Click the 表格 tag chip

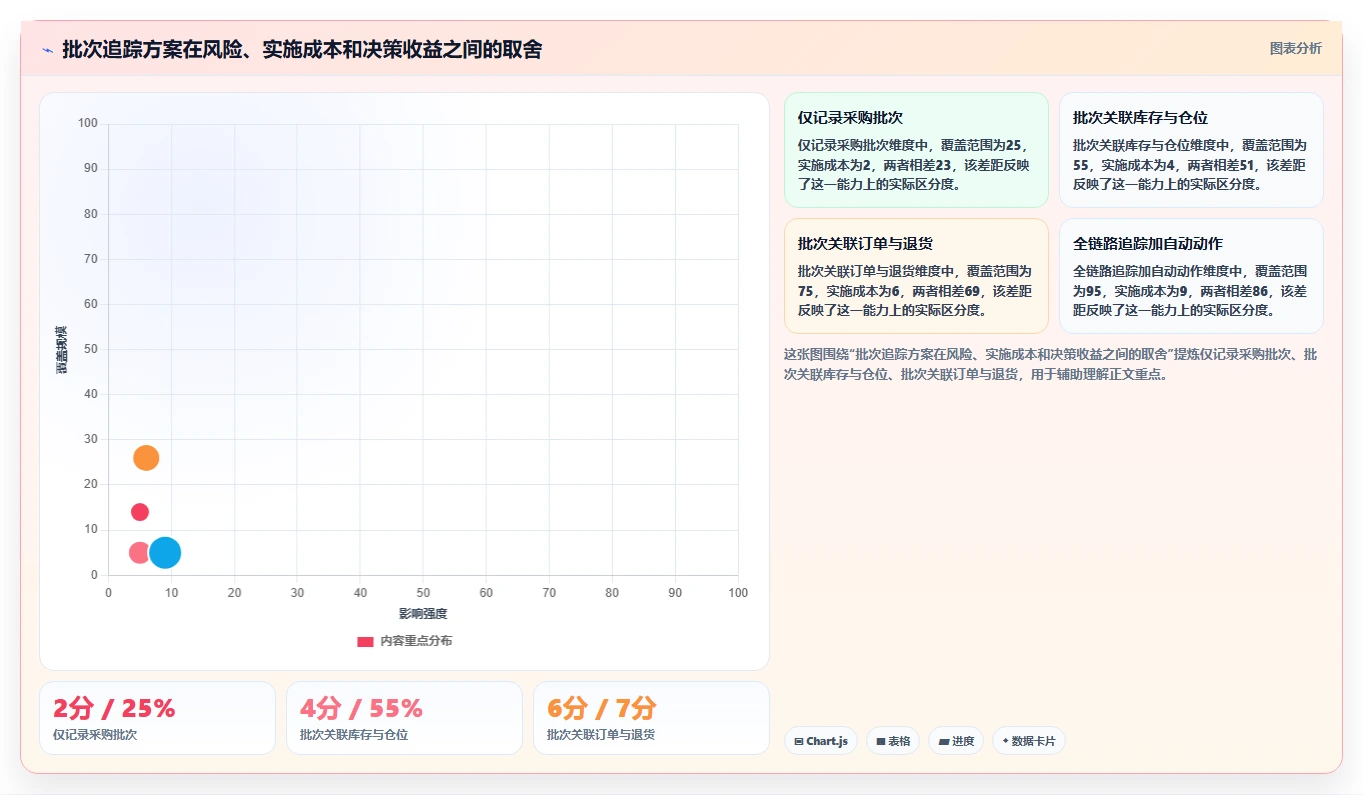pyautogui.click(x=893, y=741)
